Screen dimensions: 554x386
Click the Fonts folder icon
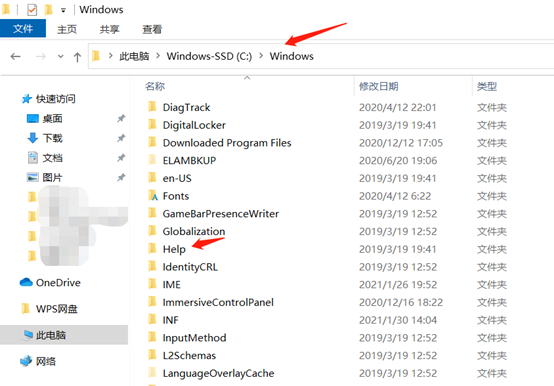point(153,195)
